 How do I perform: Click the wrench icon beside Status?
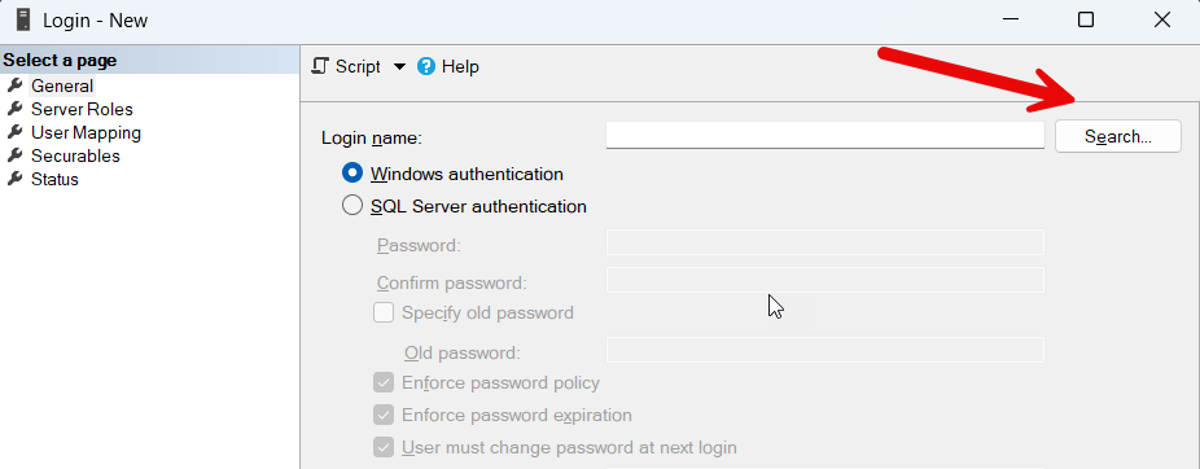(15, 179)
